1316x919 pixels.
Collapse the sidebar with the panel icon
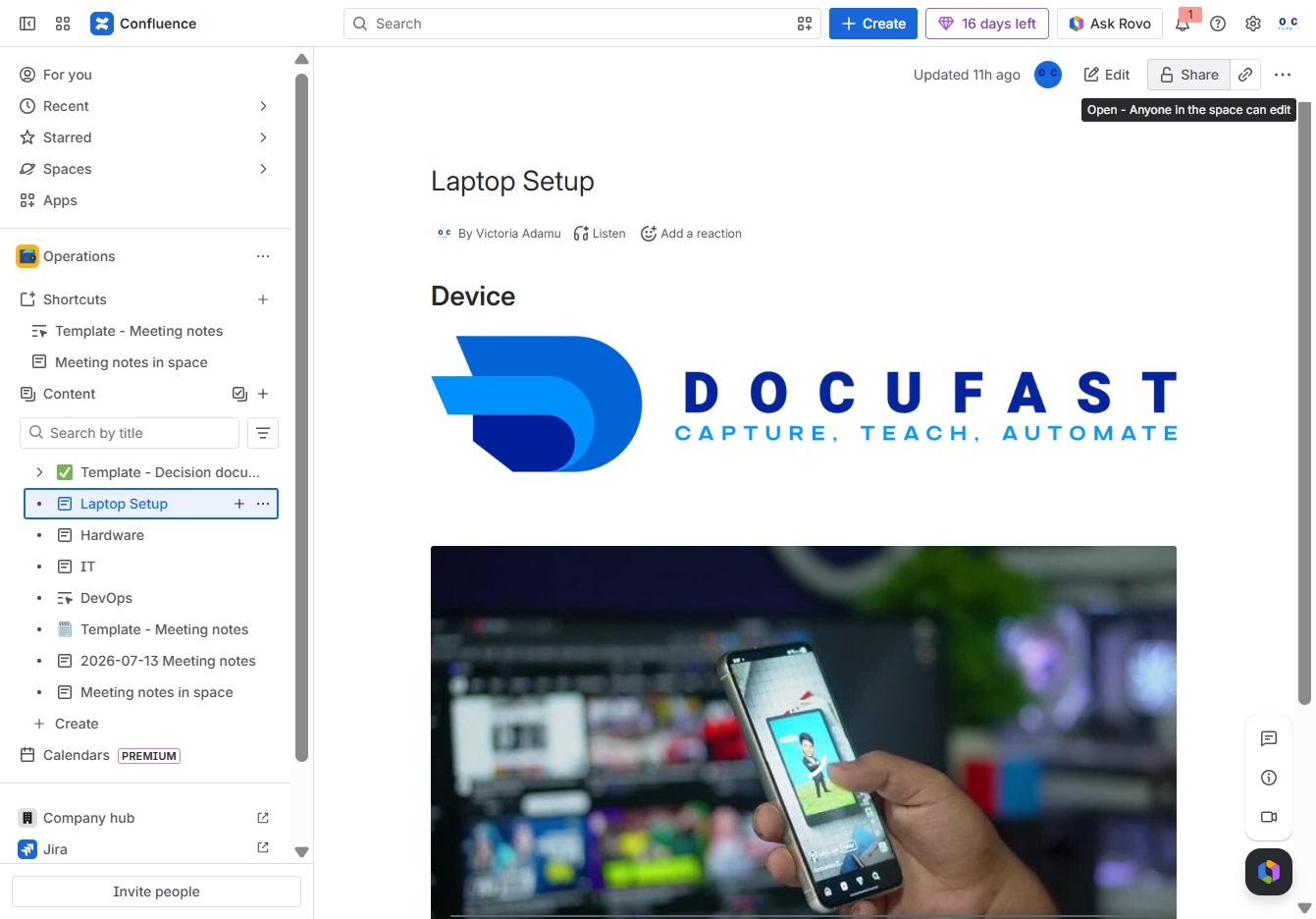(x=27, y=24)
